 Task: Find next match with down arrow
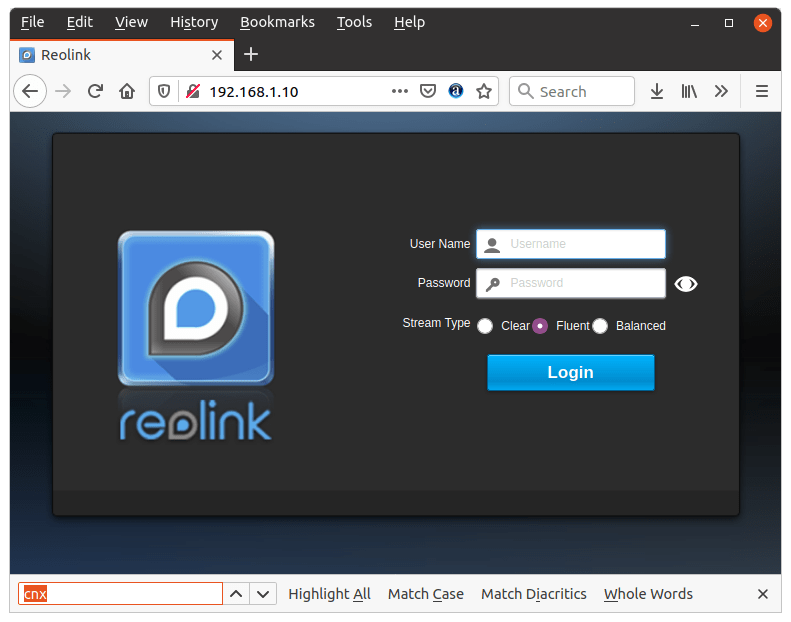(263, 594)
